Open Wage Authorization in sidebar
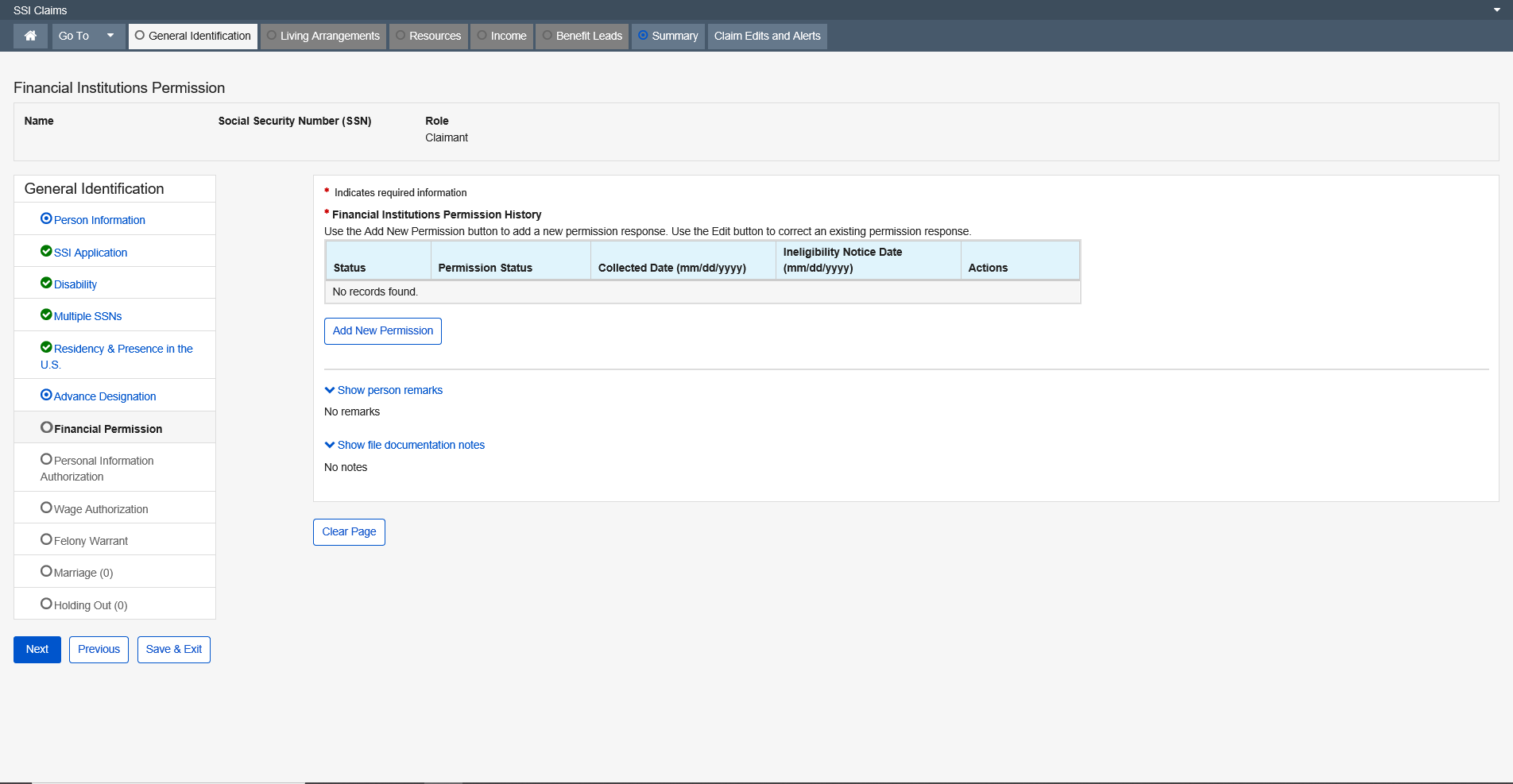Image resolution: width=1513 pixels, height=784 pixels. point(101,509)
